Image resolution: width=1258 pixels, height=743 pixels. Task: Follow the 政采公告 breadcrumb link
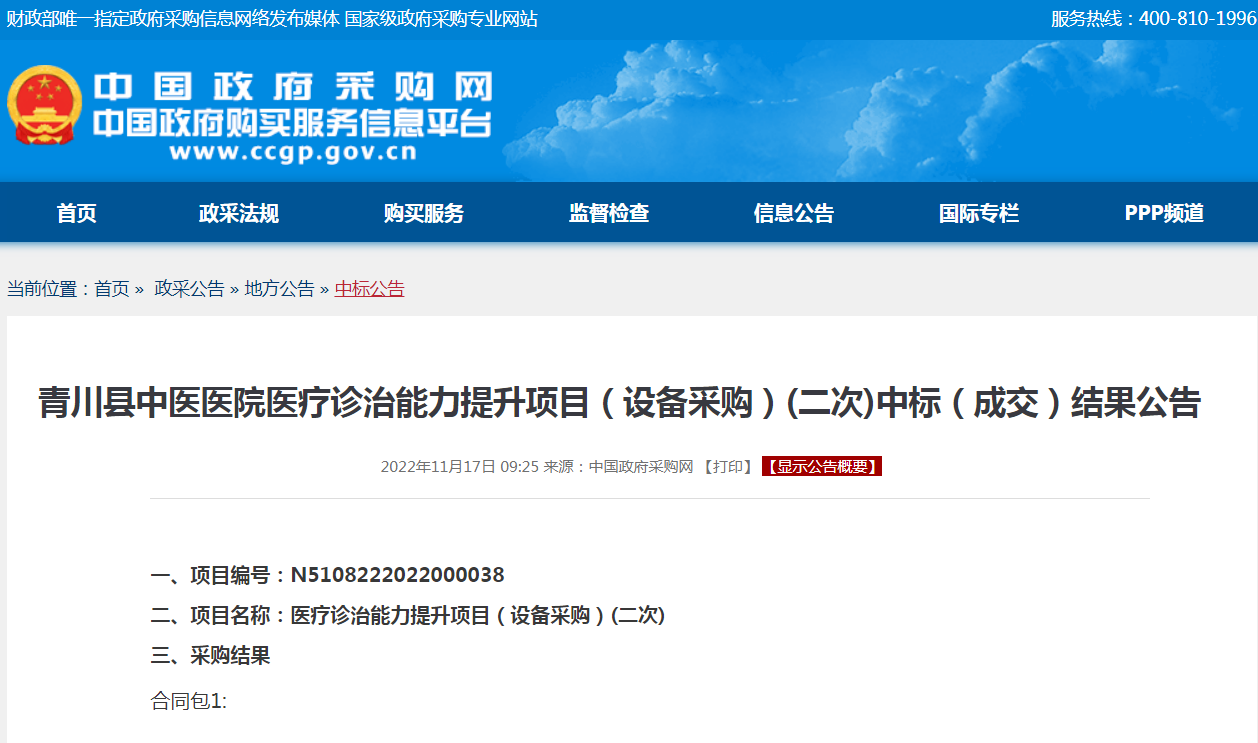tap(189, 287)
